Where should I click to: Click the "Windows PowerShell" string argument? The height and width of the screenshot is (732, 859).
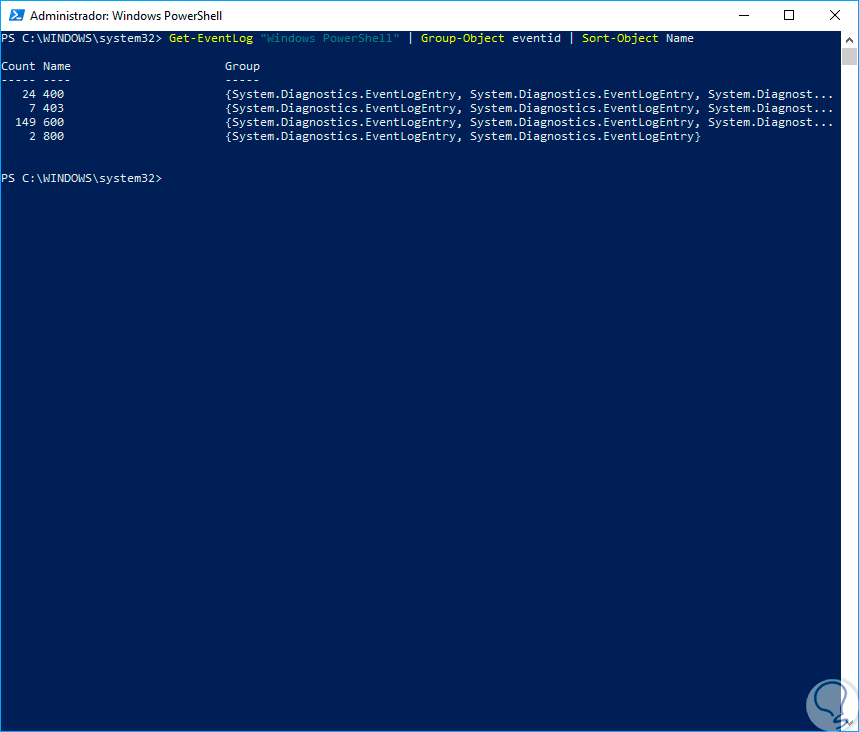click(x=330, y=38)
